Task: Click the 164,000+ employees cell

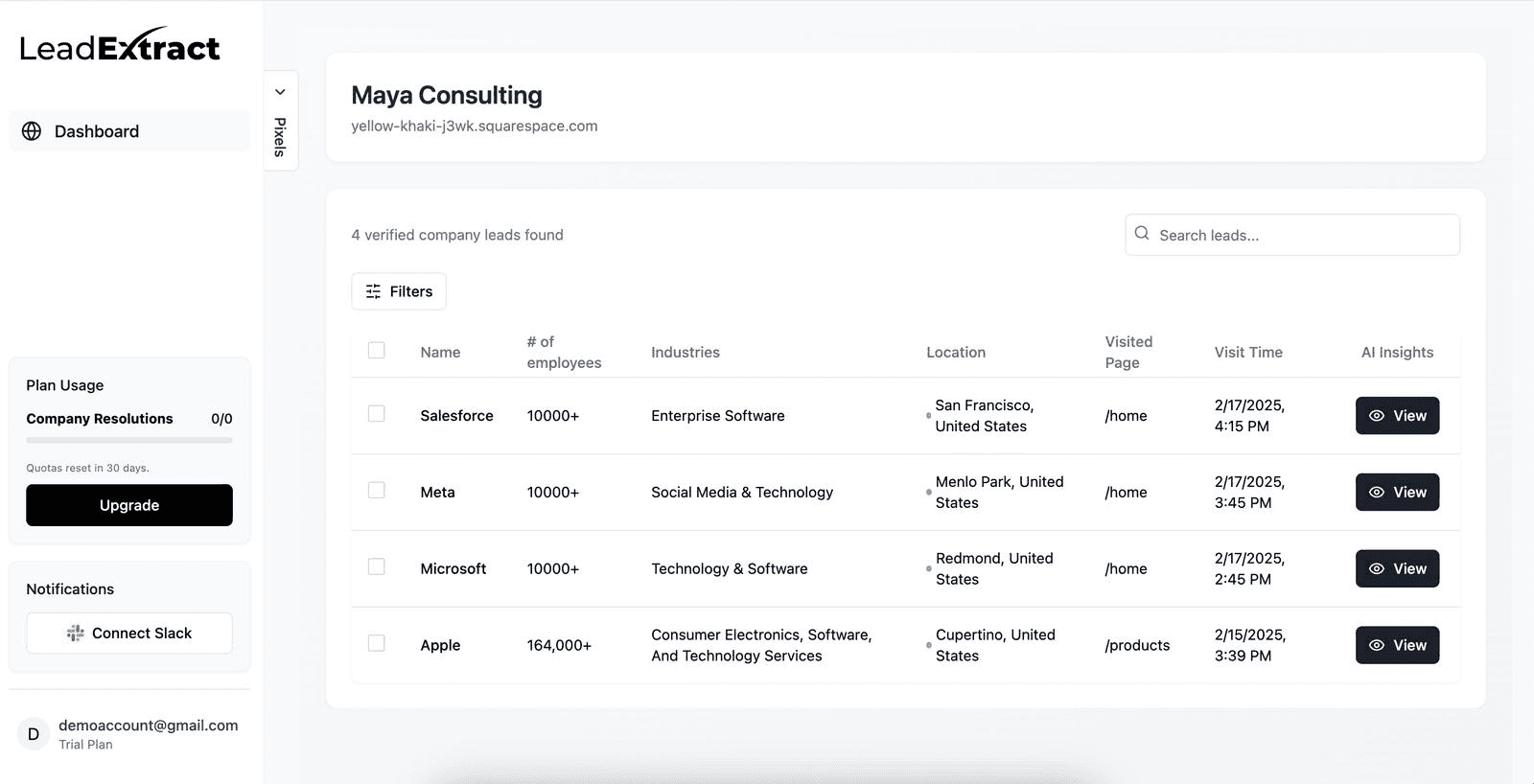Action: tap(559, 646)
